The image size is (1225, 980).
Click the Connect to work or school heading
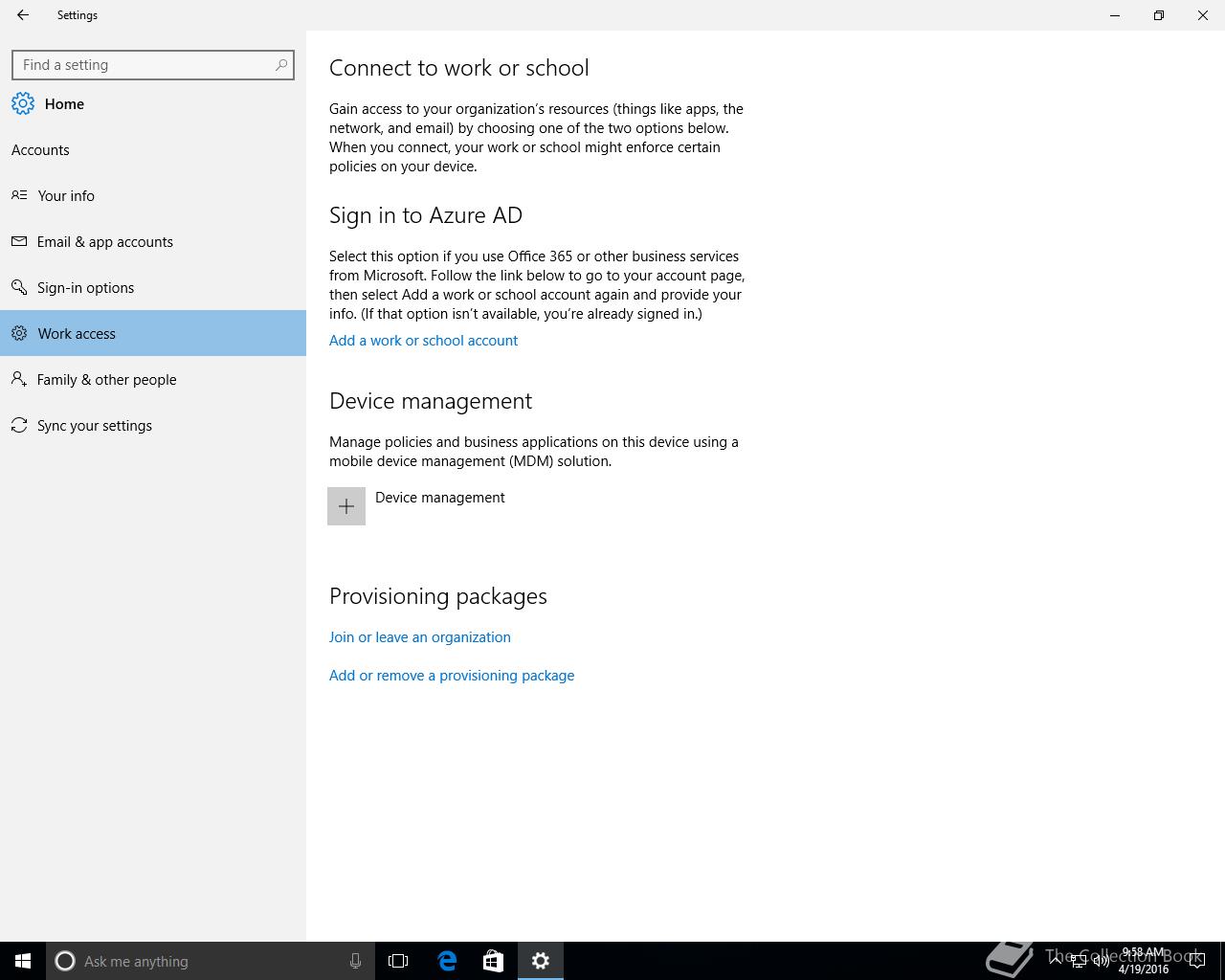tap(459, 68)
